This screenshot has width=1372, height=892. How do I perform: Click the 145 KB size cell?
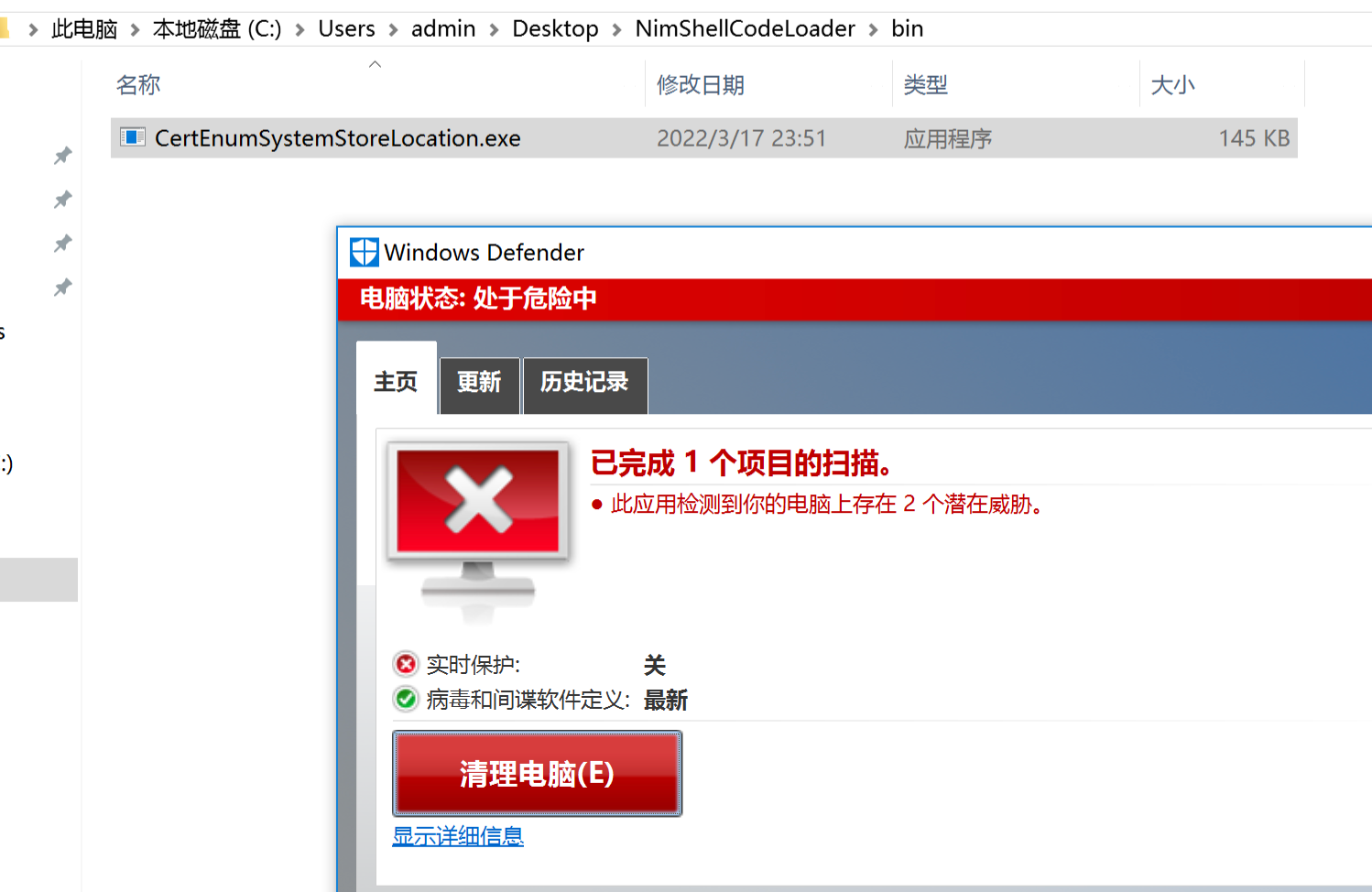(x=1254, y=138)
